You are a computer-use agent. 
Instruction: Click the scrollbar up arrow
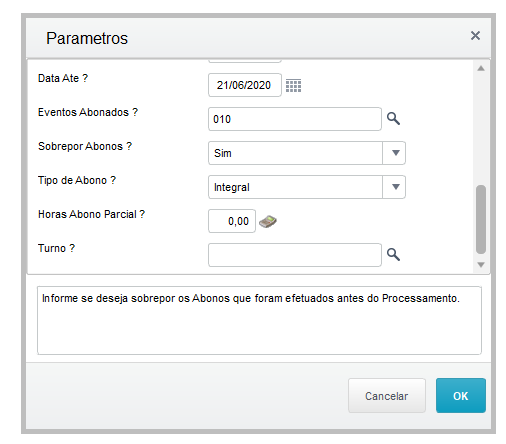tap(481, 68)
